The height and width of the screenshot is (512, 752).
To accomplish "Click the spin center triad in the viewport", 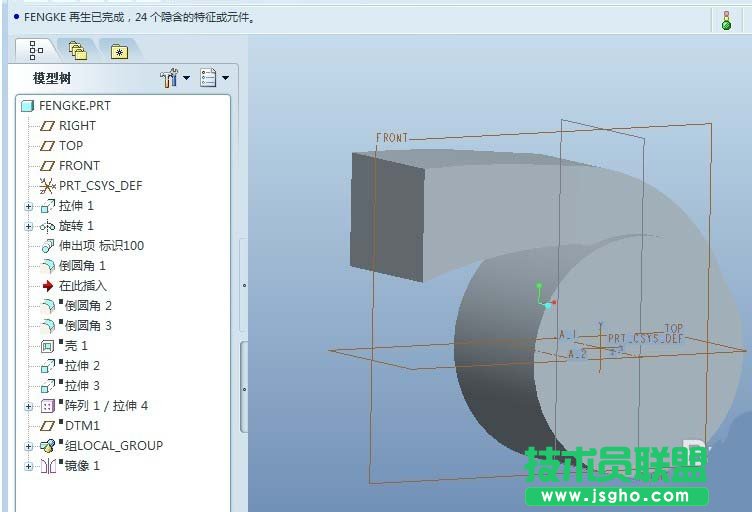I will (x=546, y=296).
